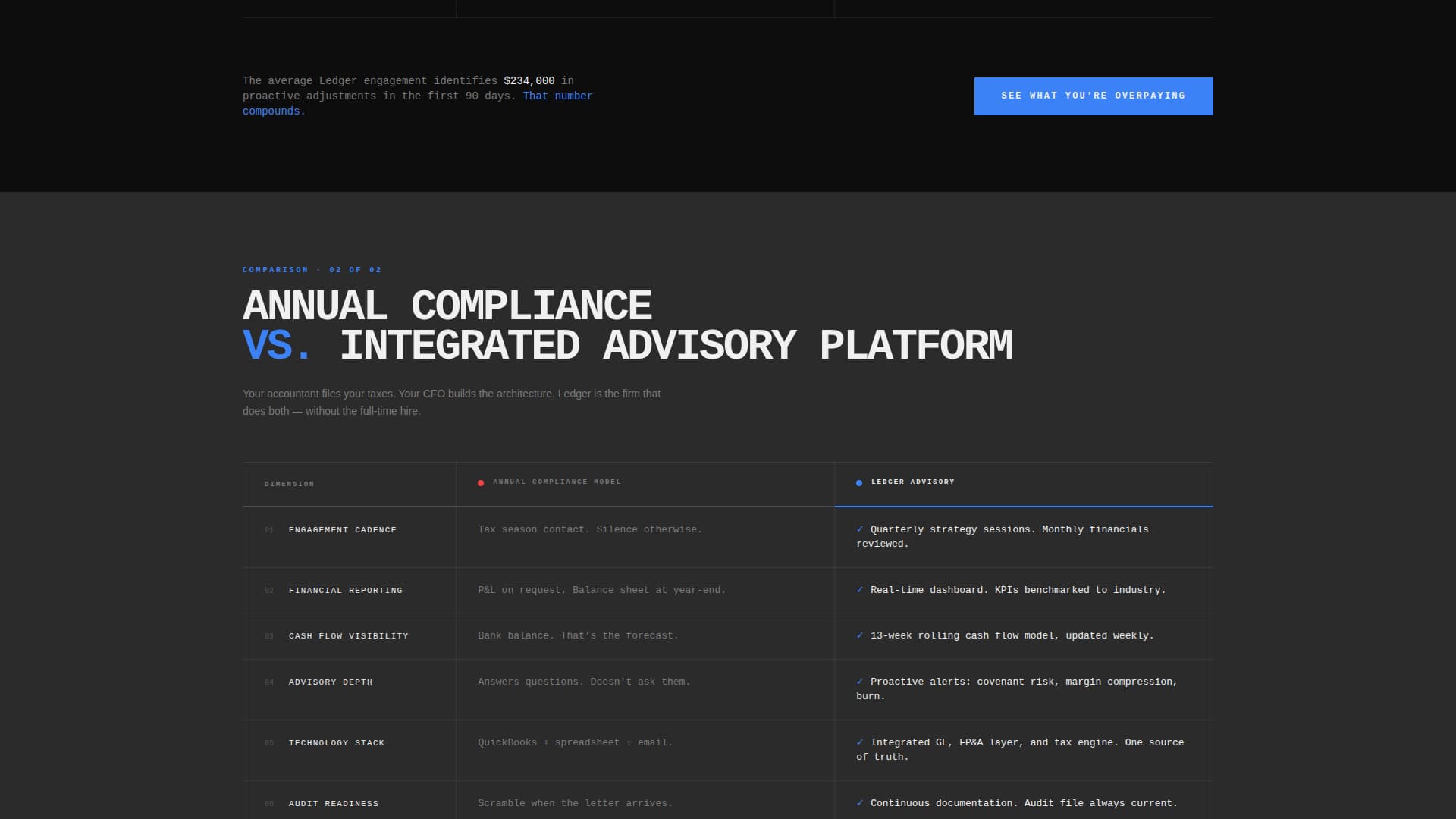
Task: Click the Engagement Cadence row label
Action: point(343,530)
